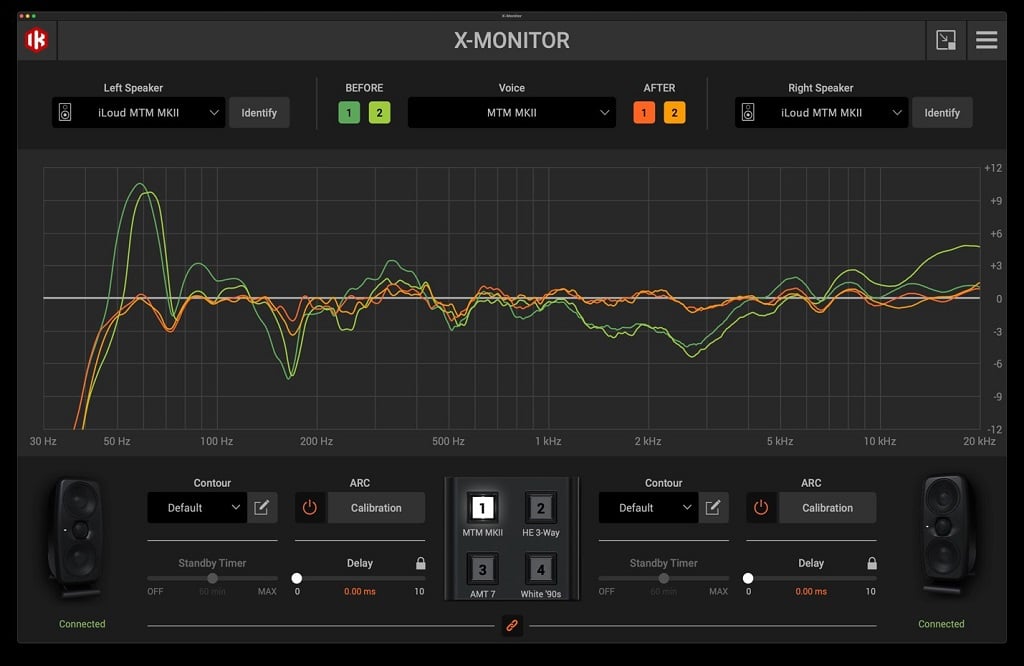Click the 1 kHz frequency axis label

[548, 441]
